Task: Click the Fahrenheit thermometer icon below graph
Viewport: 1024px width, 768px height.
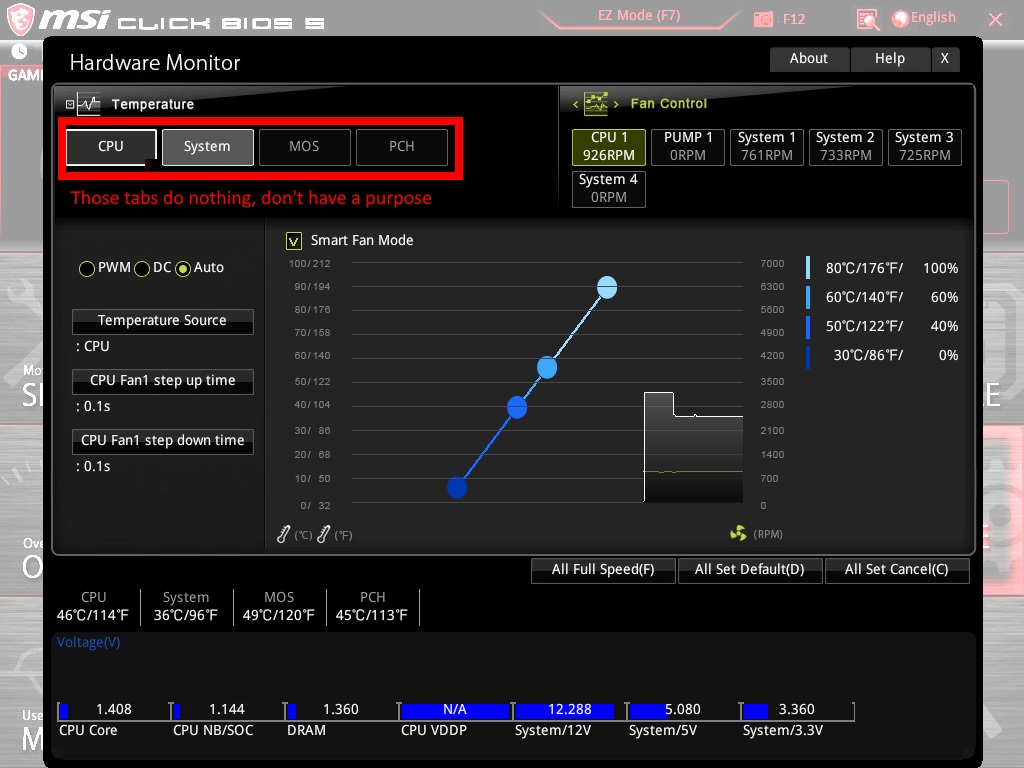Action: [x=323, y=534]
